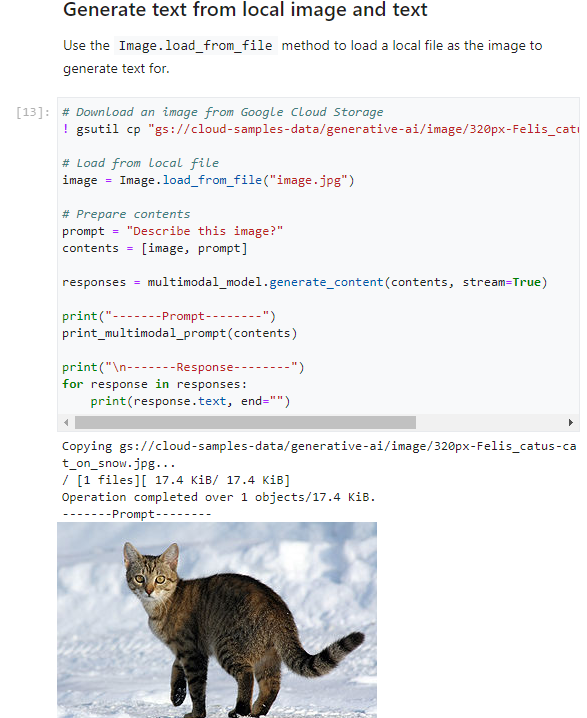Click the contents = [image, prompt] line
Image resolution: width=587 pixels, height=718 pixels.
[x=155, y=248]
